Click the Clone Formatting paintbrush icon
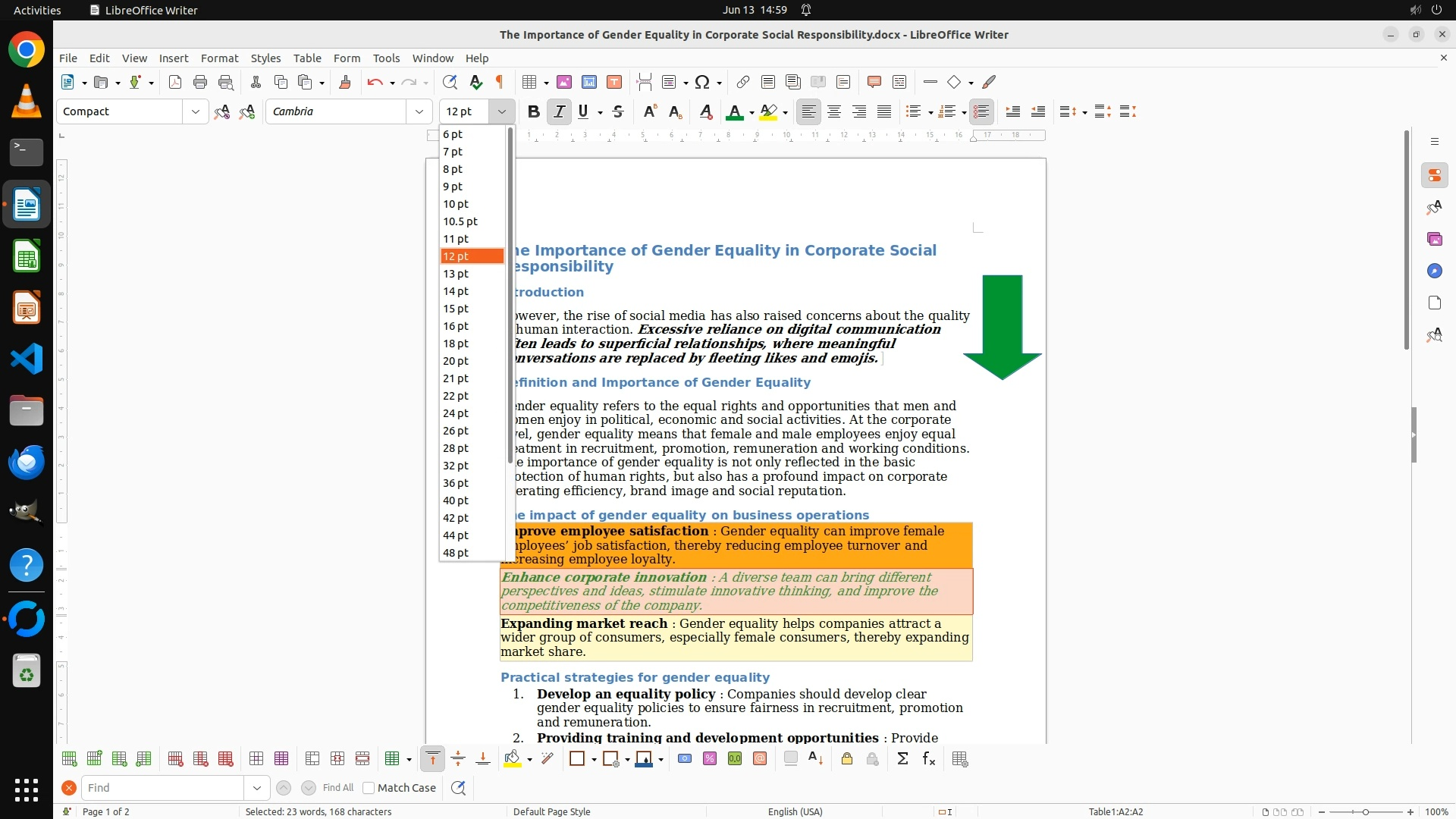Viewport: 1456px width, 819px height. point(345,82)
